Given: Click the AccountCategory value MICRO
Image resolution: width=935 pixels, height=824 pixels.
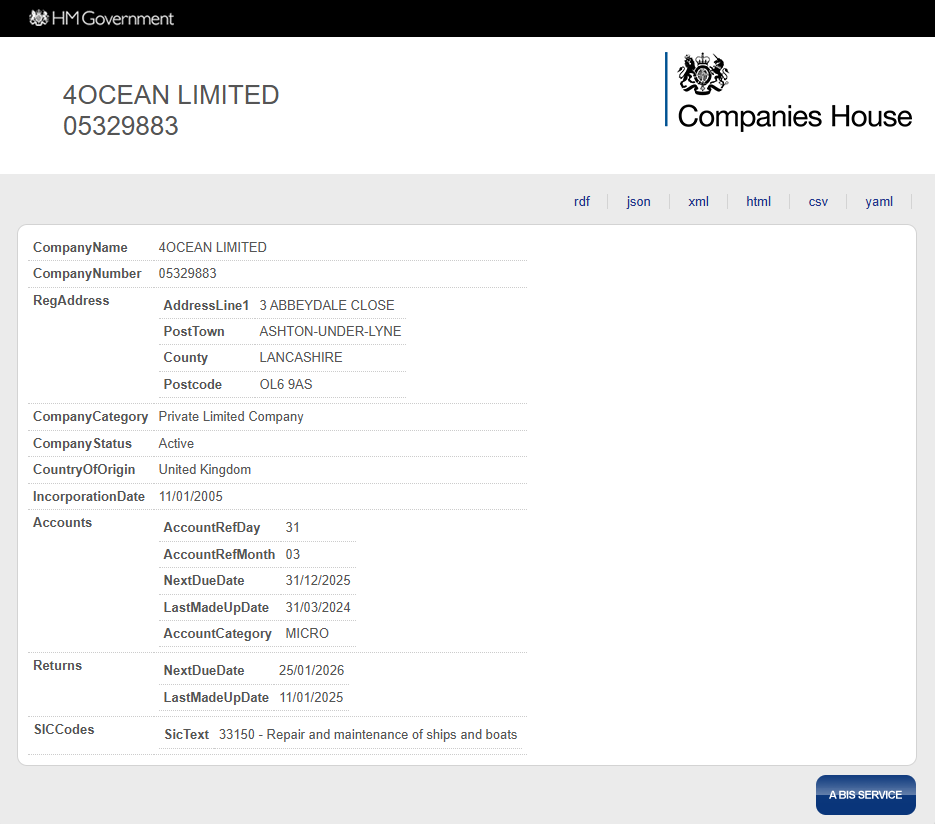Looking at the screenshot, I should pos(306,634).
